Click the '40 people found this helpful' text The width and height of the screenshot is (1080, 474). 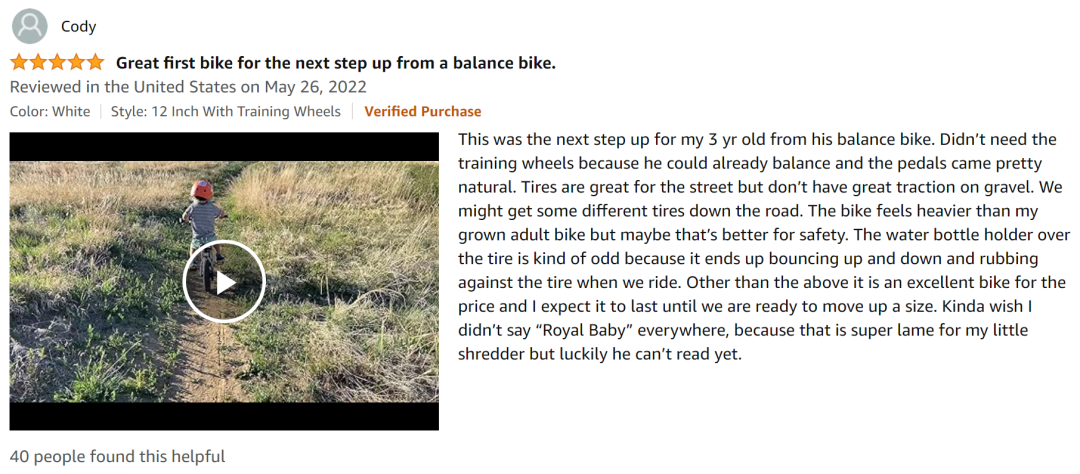pos(117,456)
